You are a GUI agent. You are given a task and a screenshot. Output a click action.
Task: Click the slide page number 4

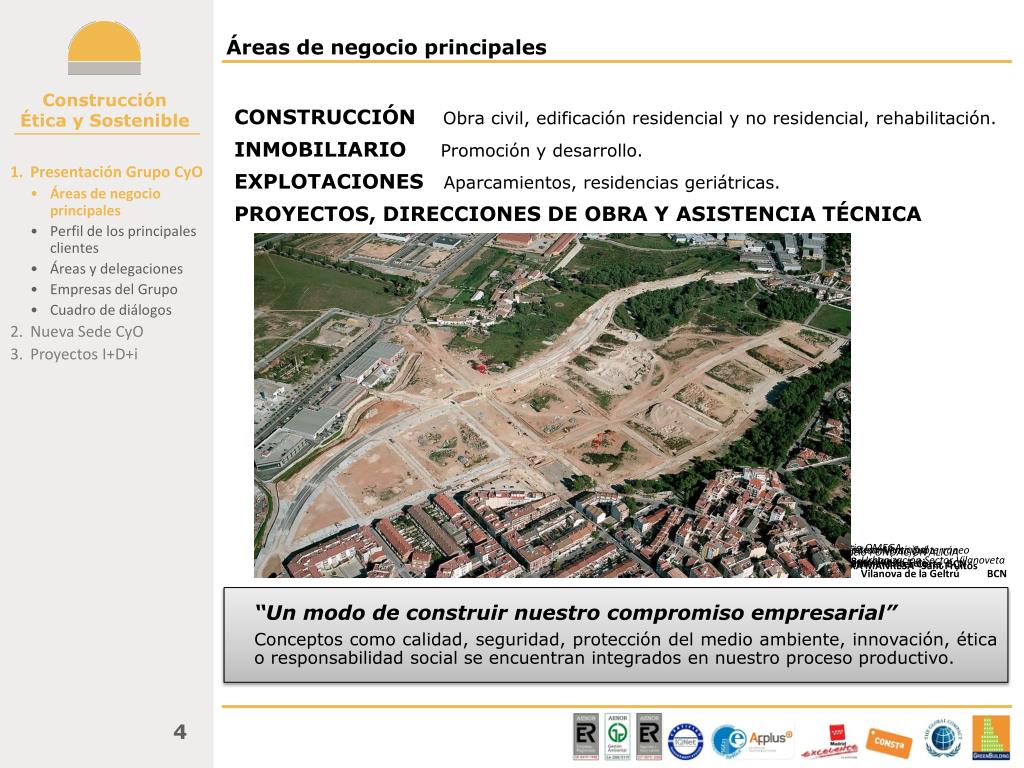(180, 731)
